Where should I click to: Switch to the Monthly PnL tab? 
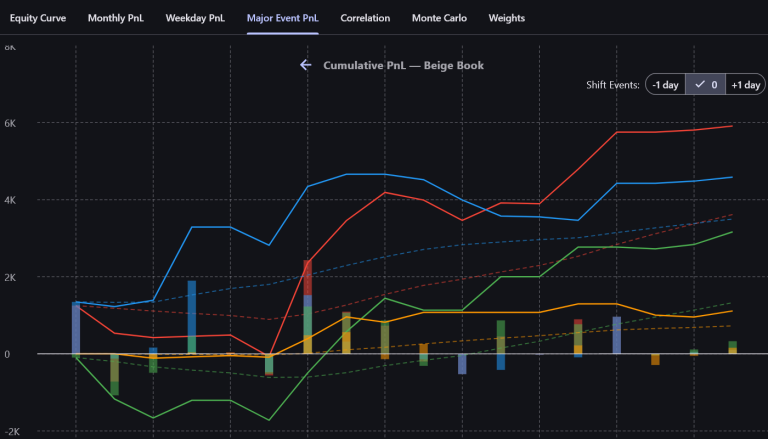pyautogui.click(x=116, y=18)
